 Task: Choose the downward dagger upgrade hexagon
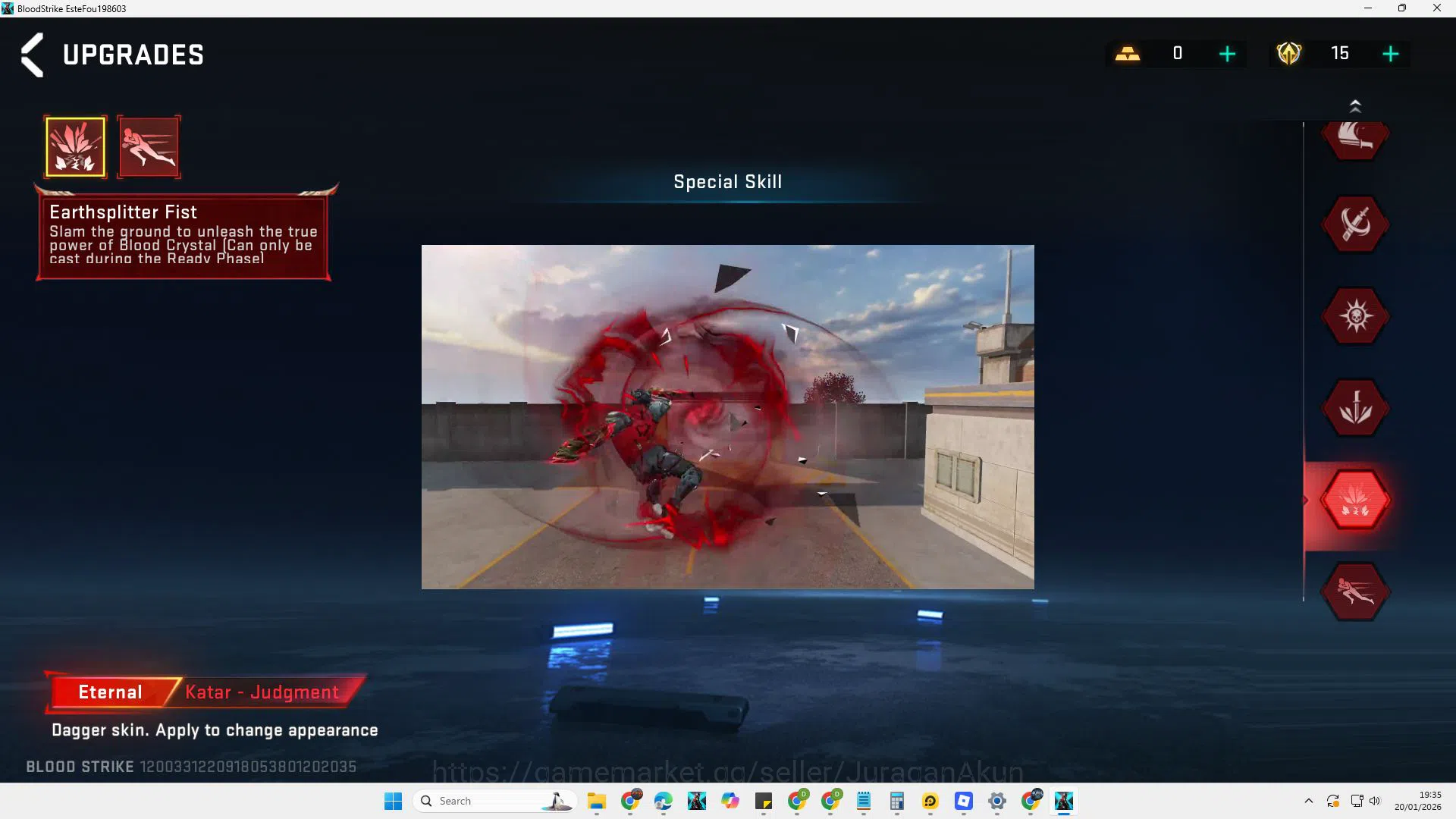tap(1355, 408)
